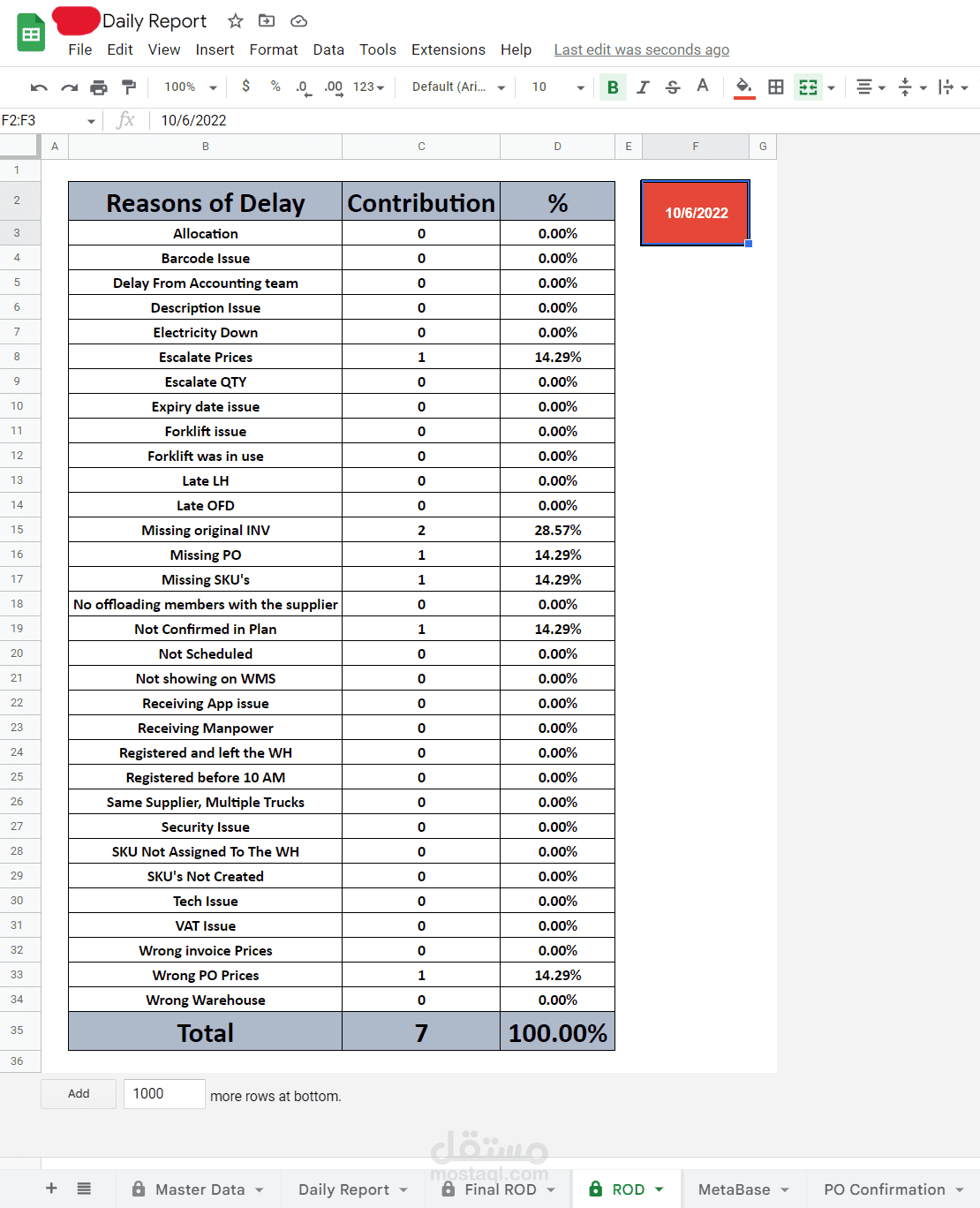
Task: Increase decimal places
Action: [334, 87]
